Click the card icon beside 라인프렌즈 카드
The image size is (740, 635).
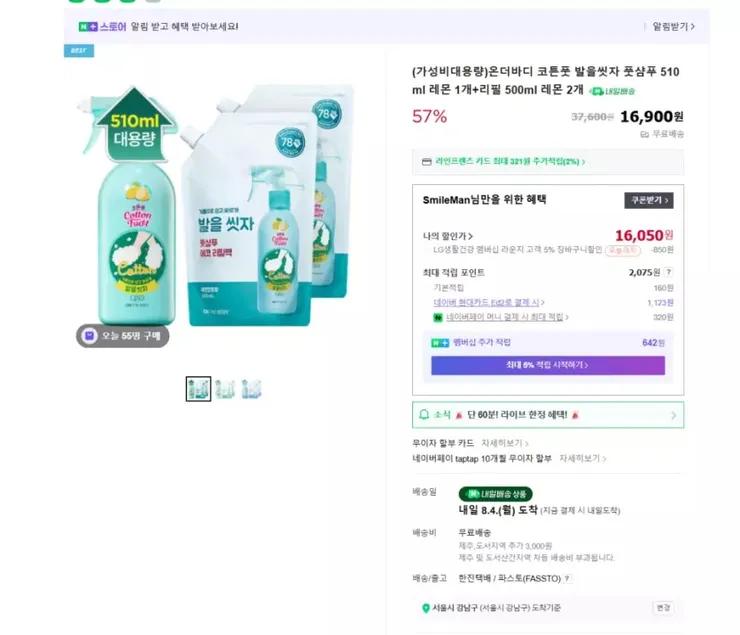click(x=427, y=162)
